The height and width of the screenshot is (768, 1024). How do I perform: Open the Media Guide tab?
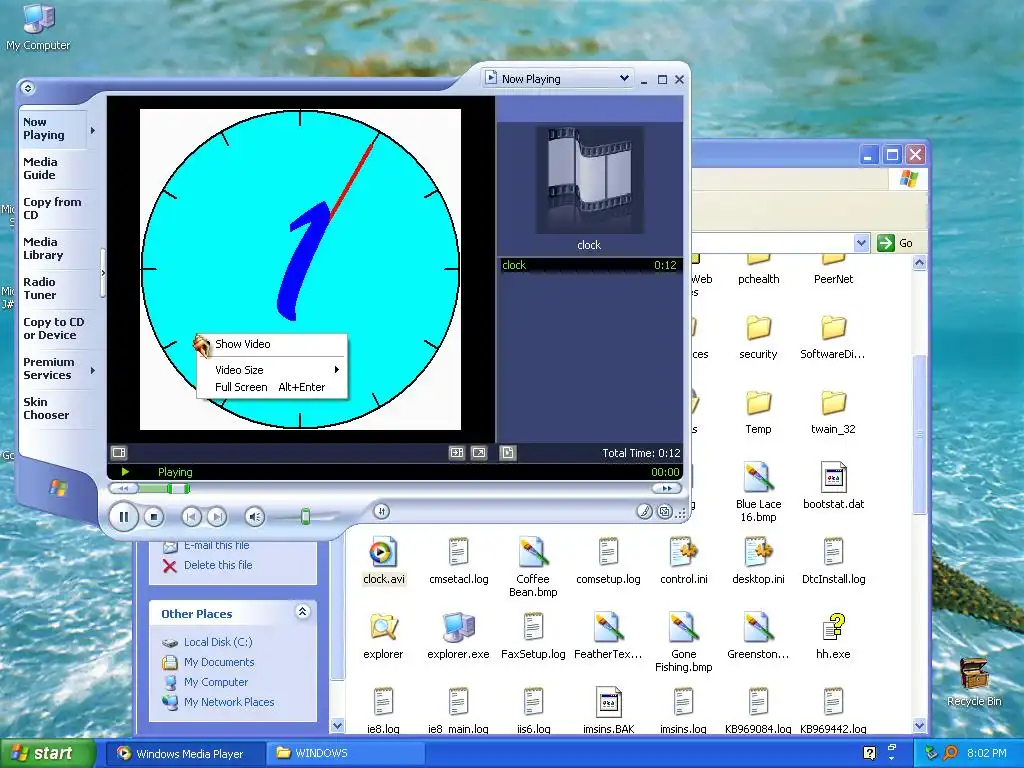tap(40, 168)
